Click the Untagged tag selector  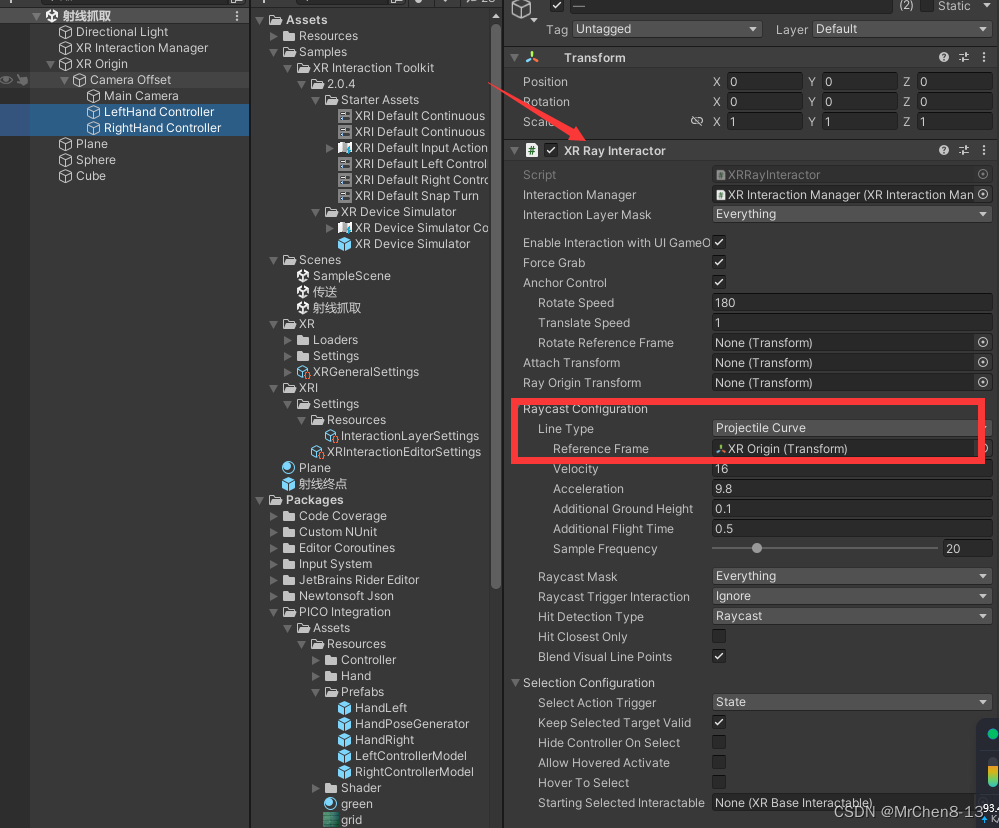click(x=667, y=29)
